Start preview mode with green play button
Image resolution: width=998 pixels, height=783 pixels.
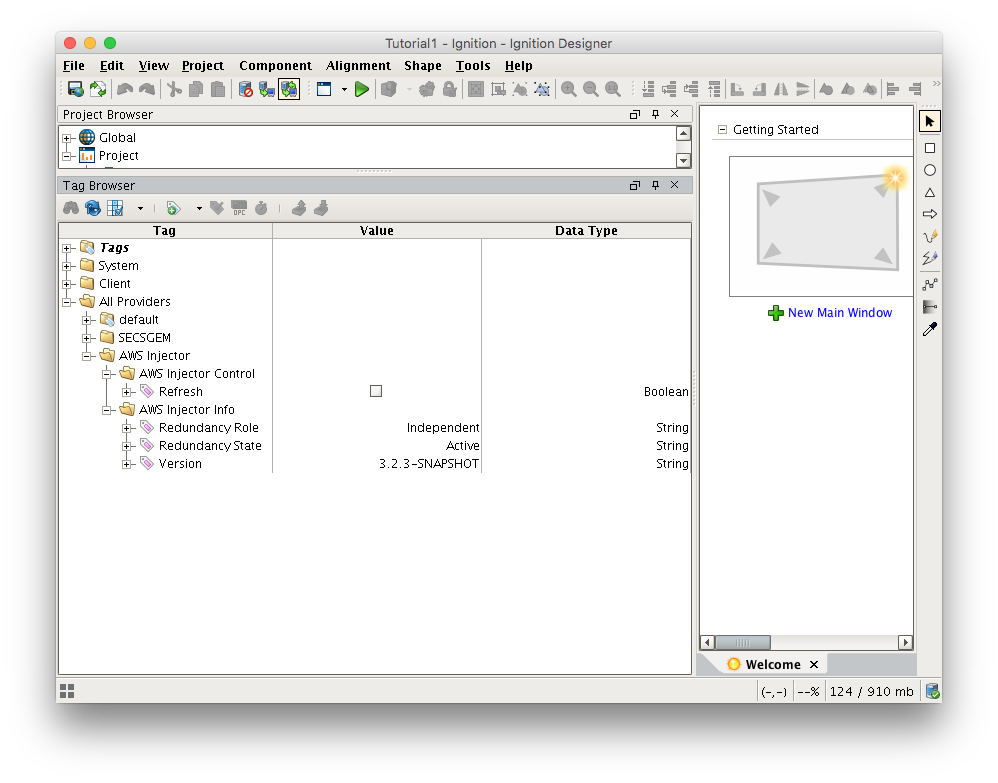(x=362, y=89)
